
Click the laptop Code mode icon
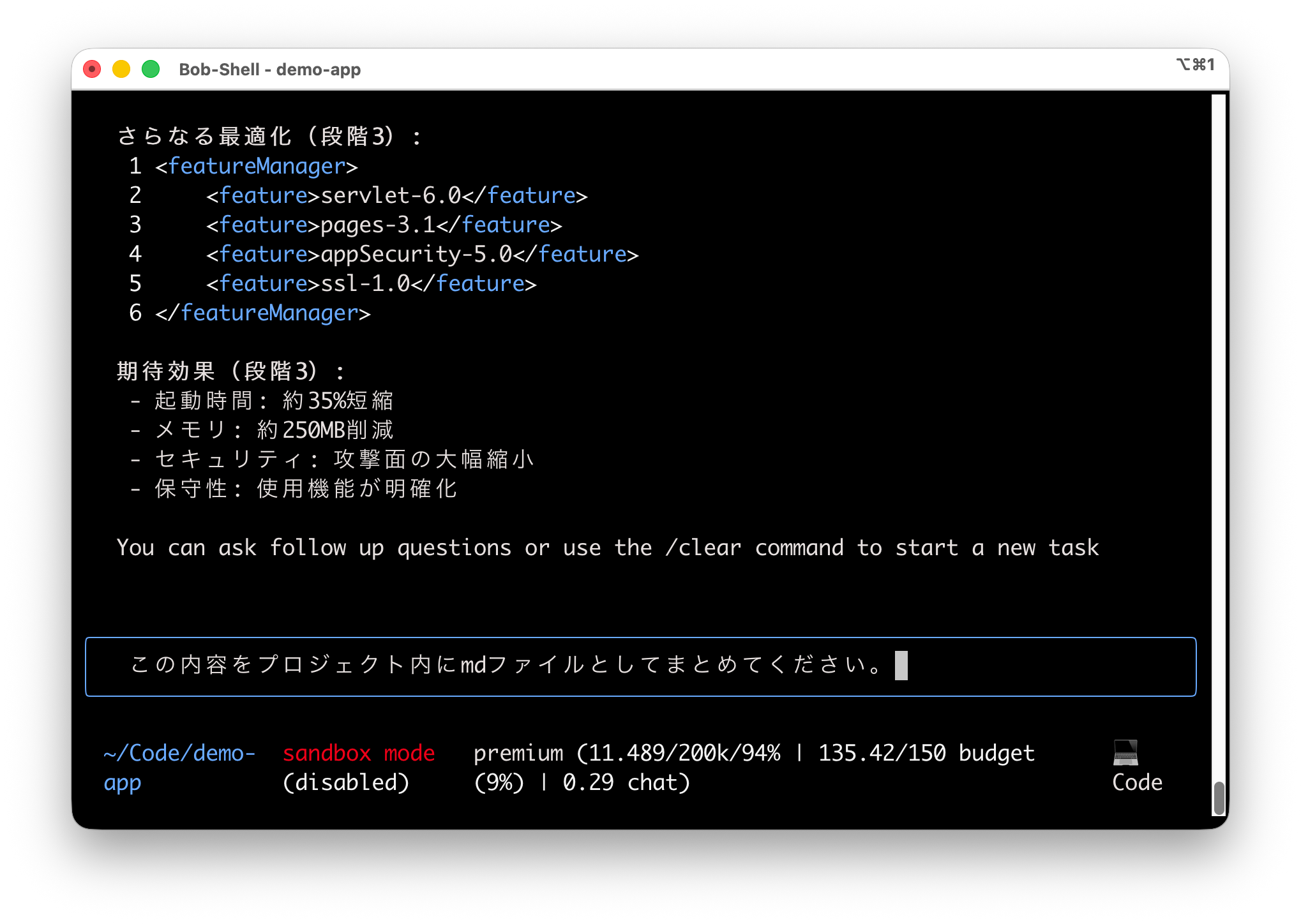click(1125, 753)
